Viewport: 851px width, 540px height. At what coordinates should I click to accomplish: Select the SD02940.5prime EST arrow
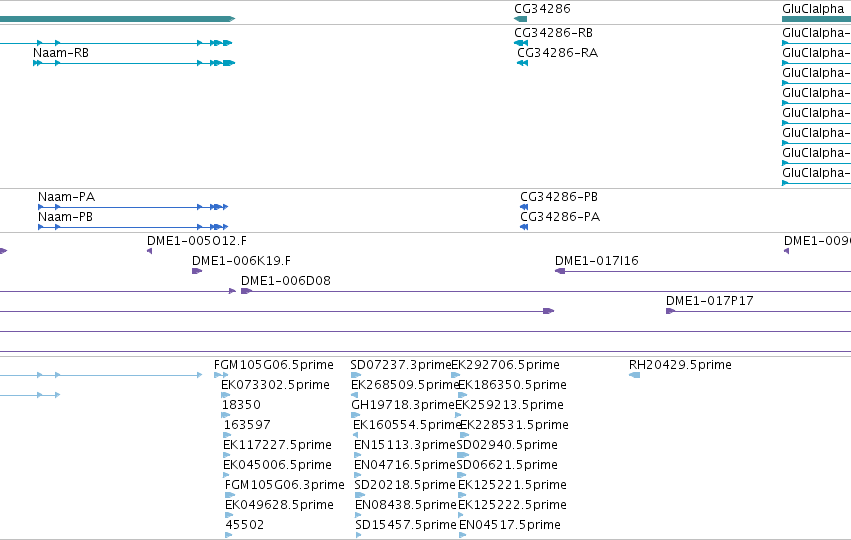(x=462, y=455)
